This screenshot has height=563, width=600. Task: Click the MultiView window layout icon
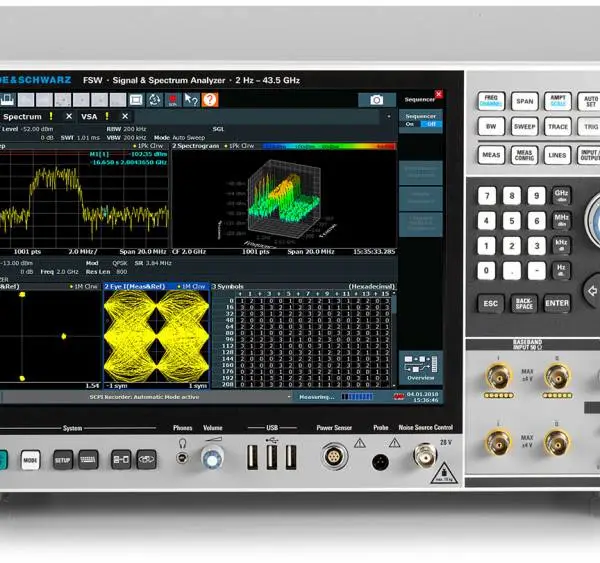136,100
